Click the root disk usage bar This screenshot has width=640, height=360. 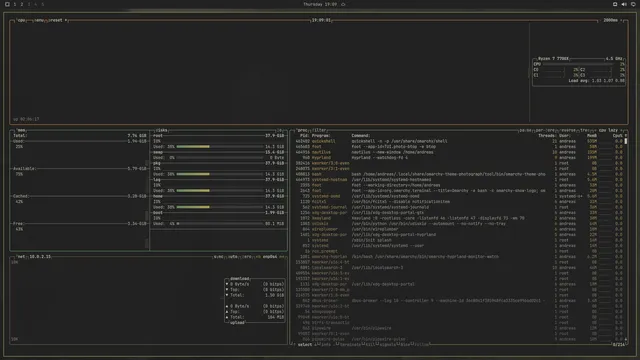220,147
